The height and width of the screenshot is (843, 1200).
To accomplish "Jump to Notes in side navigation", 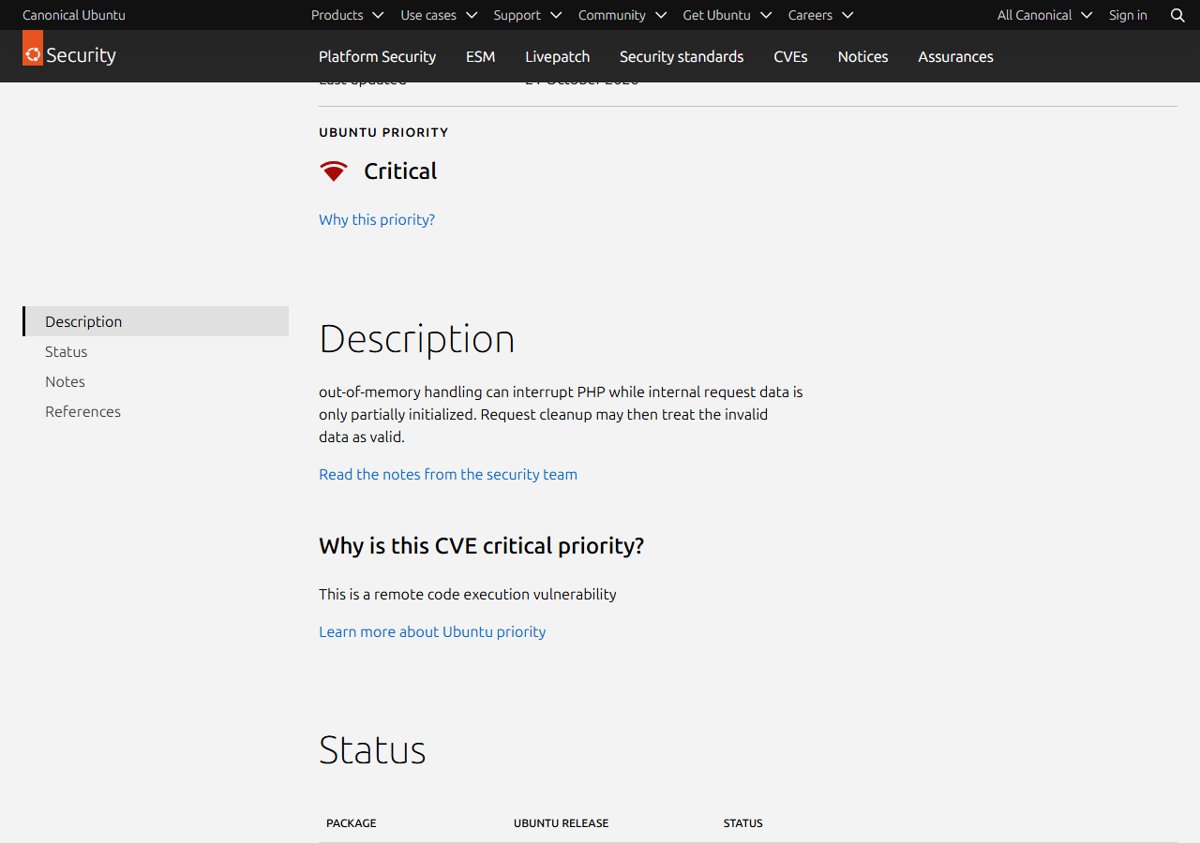I will coord(65,381).
